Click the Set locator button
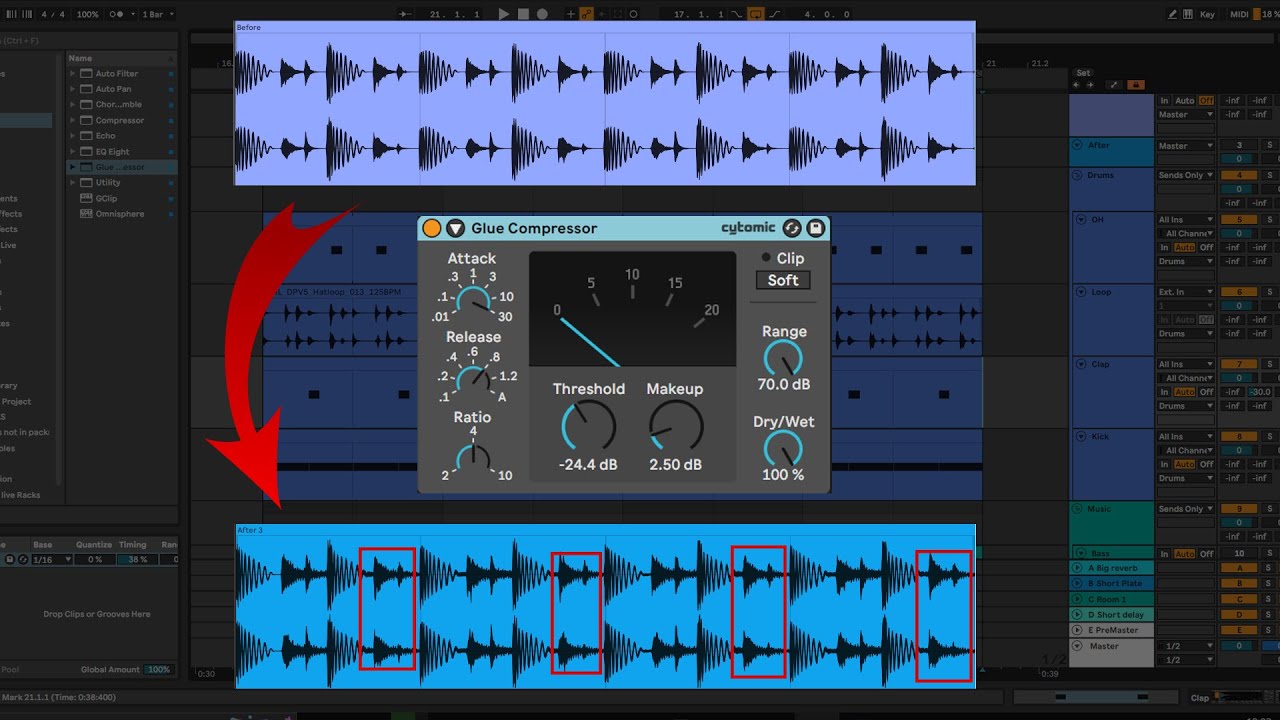This screenshot has height=720, width=1280. 1083,73
